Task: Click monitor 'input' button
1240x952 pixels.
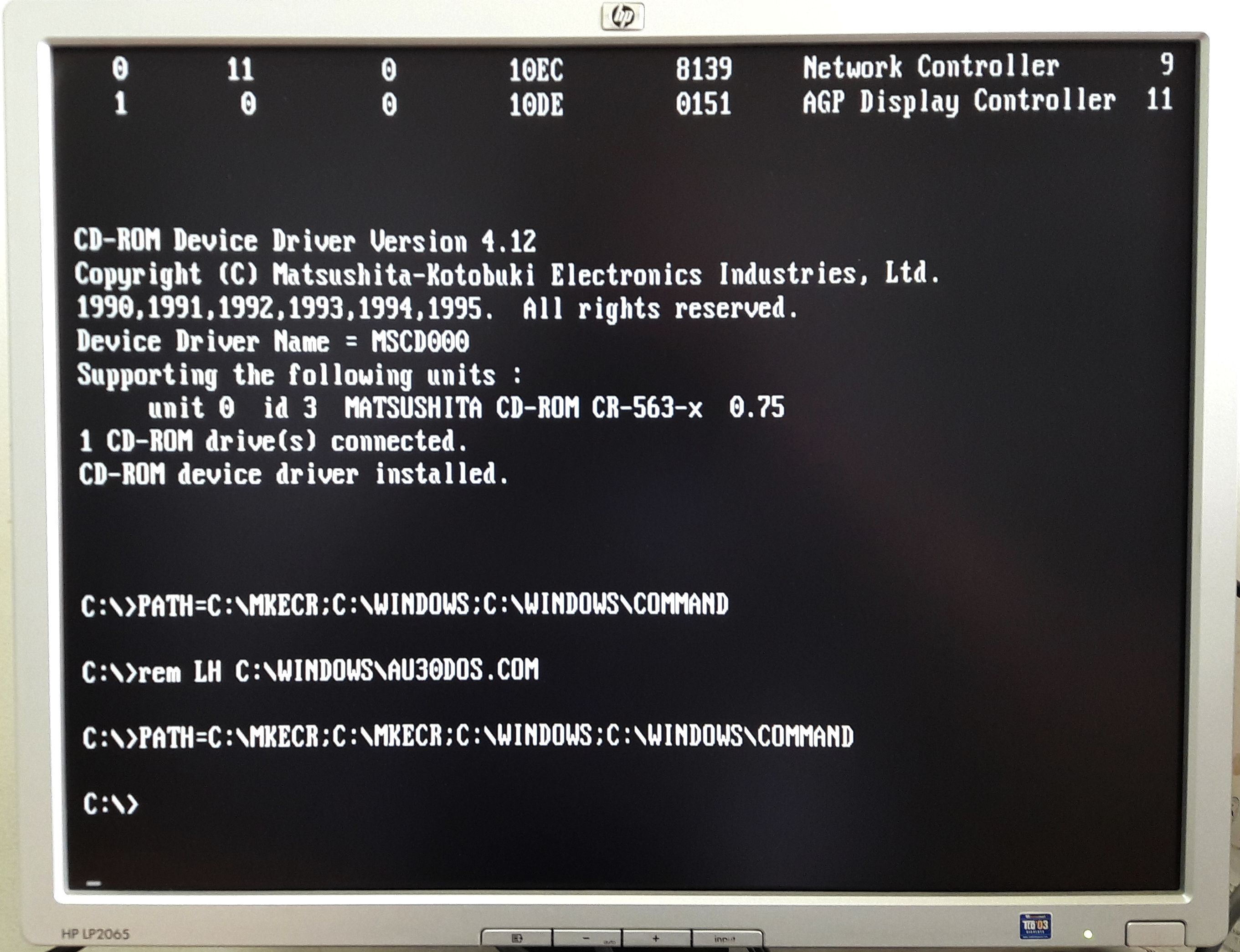Action: [x=726, y=938]
